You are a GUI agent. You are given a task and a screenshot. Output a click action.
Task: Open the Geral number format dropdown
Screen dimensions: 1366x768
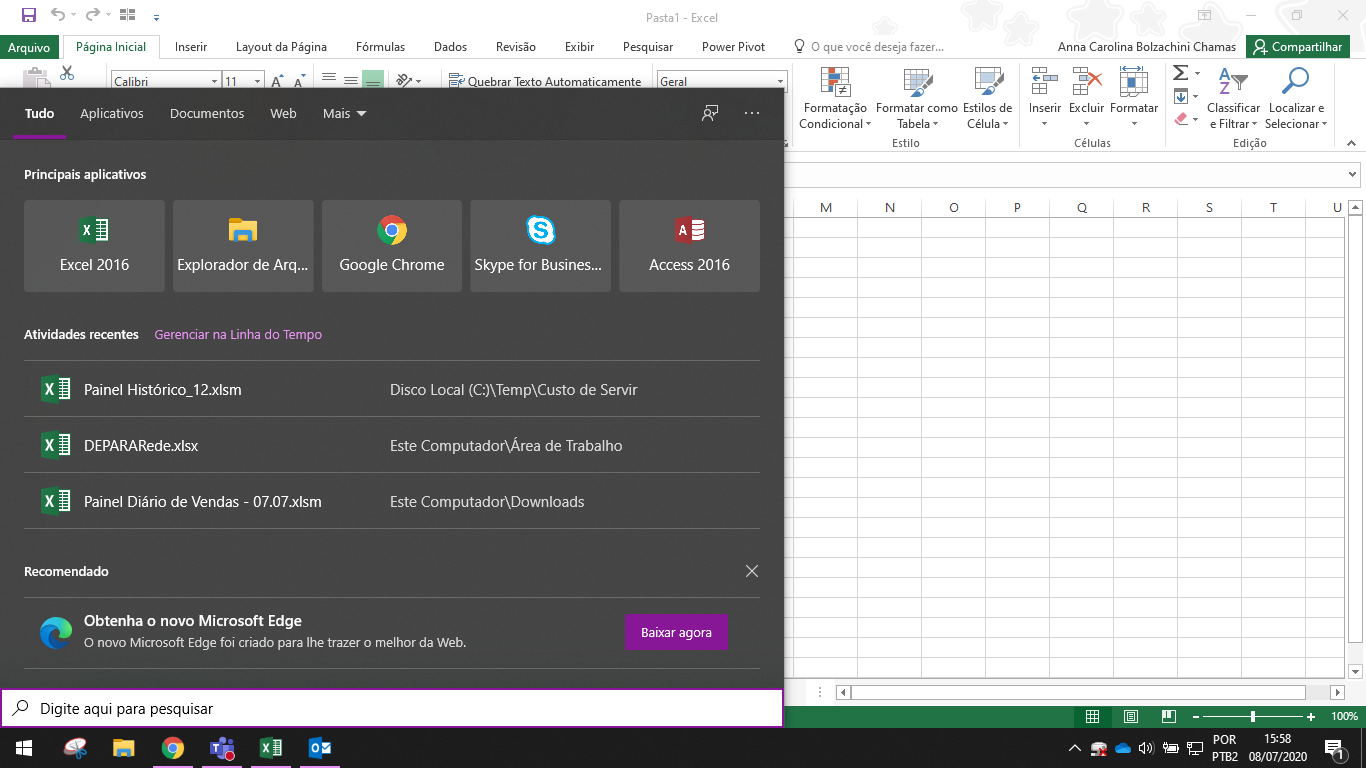(780, 82)
